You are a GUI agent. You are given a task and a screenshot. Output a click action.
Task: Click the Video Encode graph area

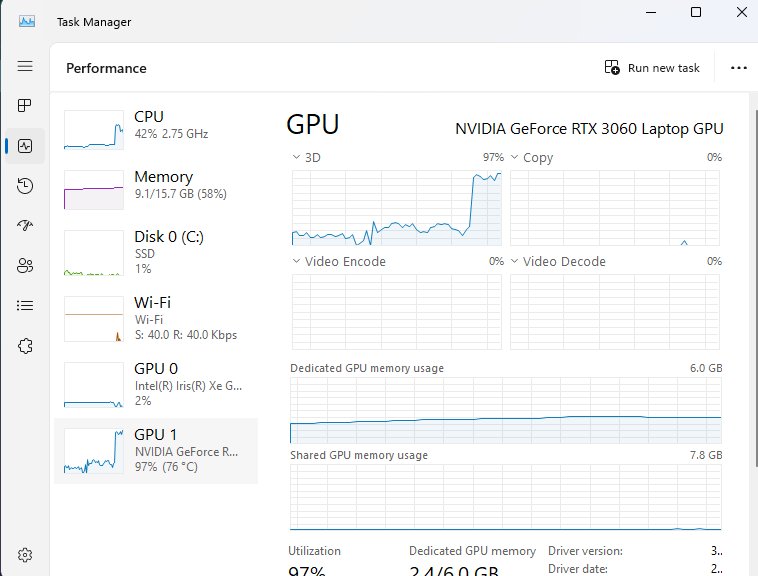coord(397,312)
